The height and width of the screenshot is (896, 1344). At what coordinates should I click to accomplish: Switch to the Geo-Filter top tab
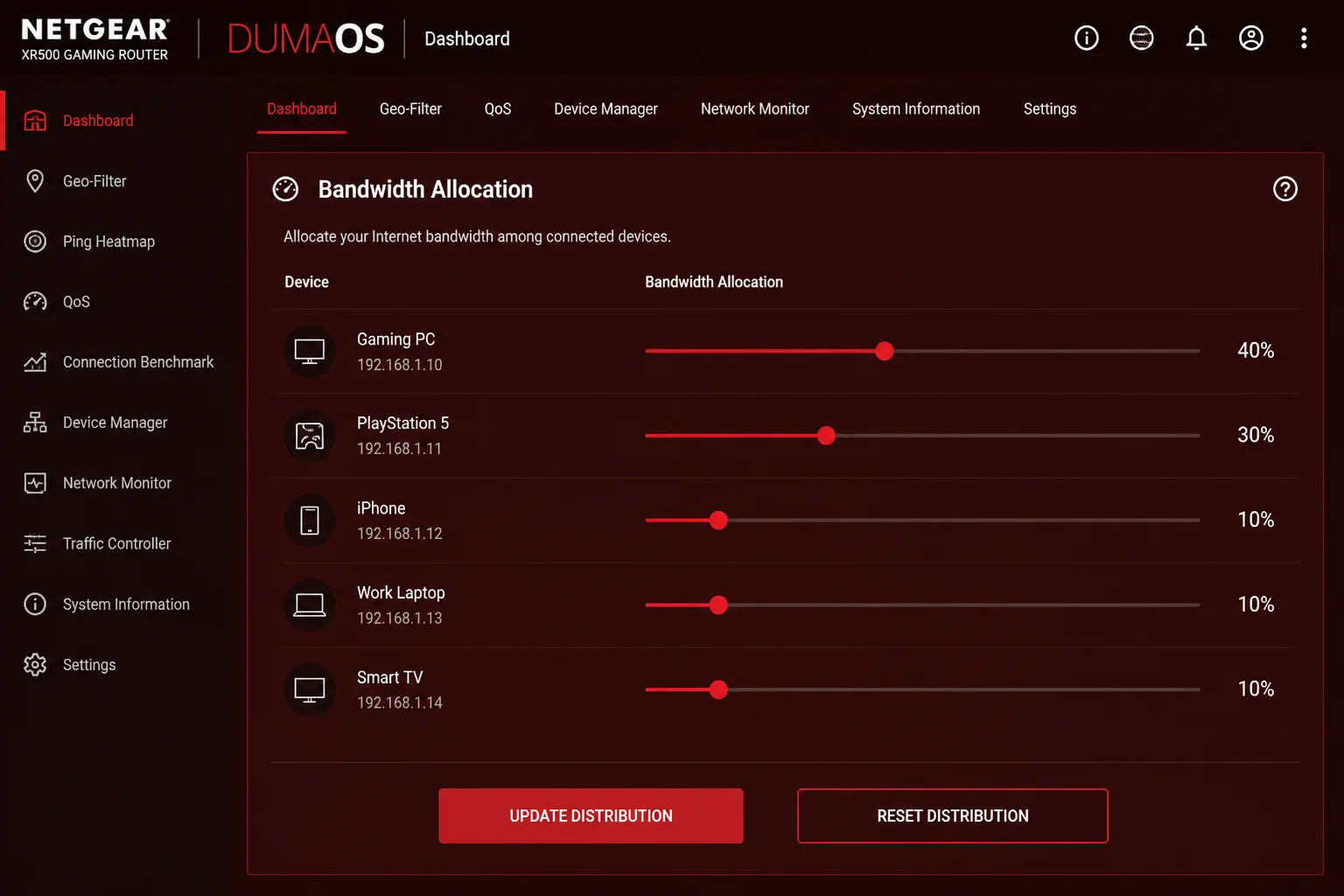pyautogui.click(x=410, y=108)
